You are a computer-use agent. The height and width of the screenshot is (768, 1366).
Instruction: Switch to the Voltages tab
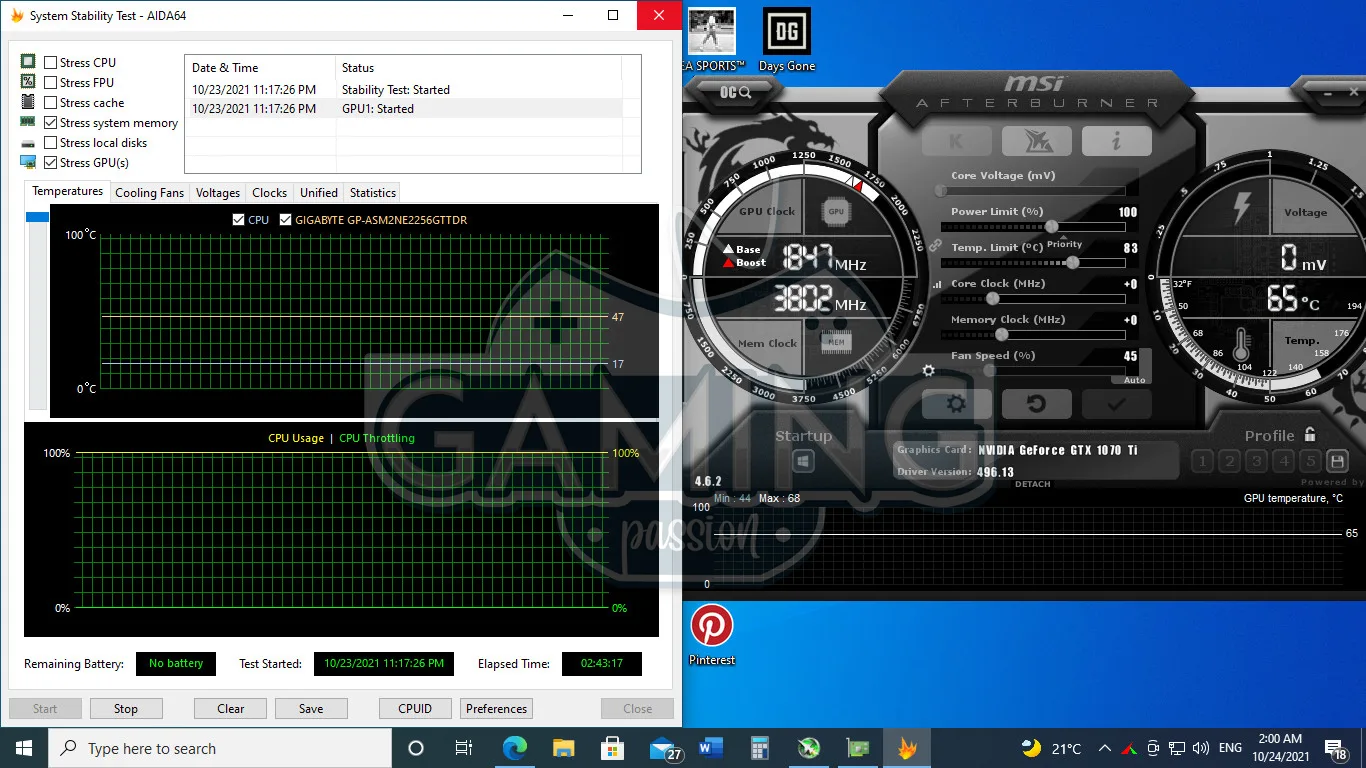pos(218,193)
